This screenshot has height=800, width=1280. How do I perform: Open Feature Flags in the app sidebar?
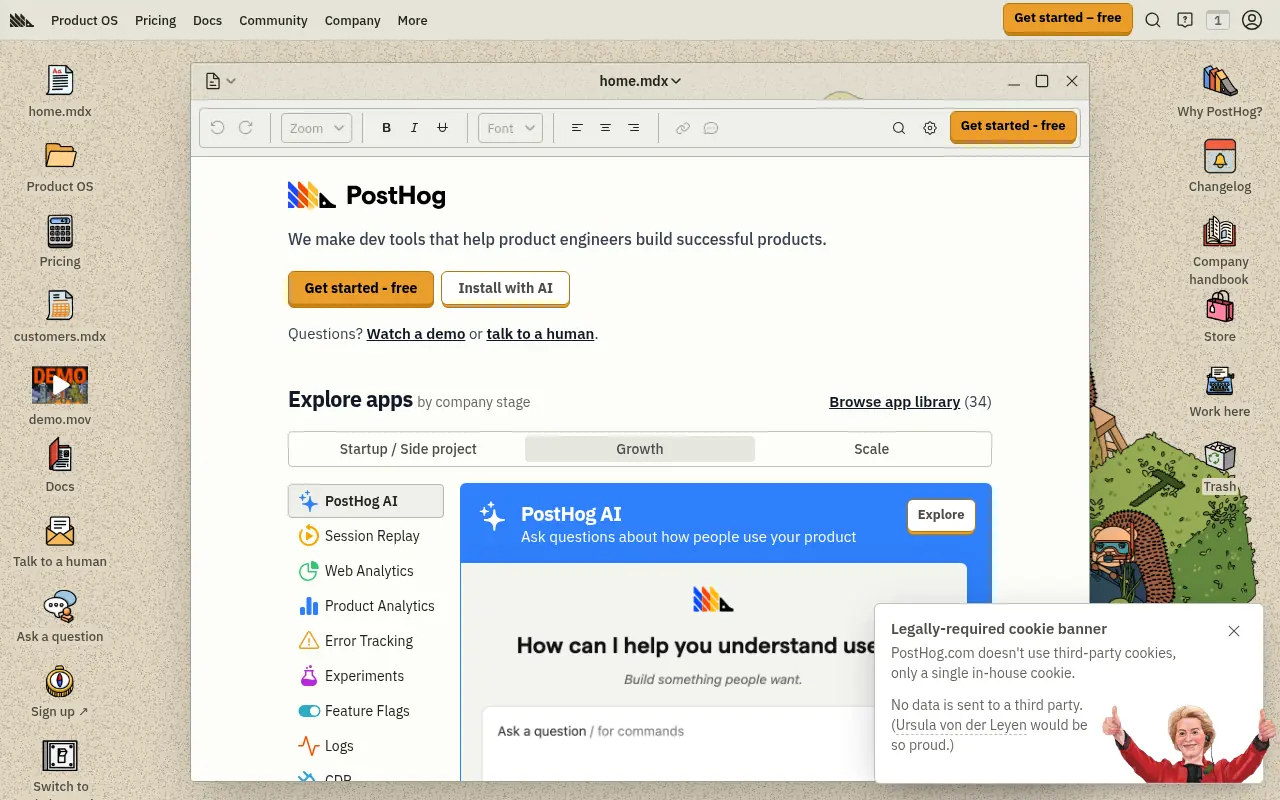[366, 711]
